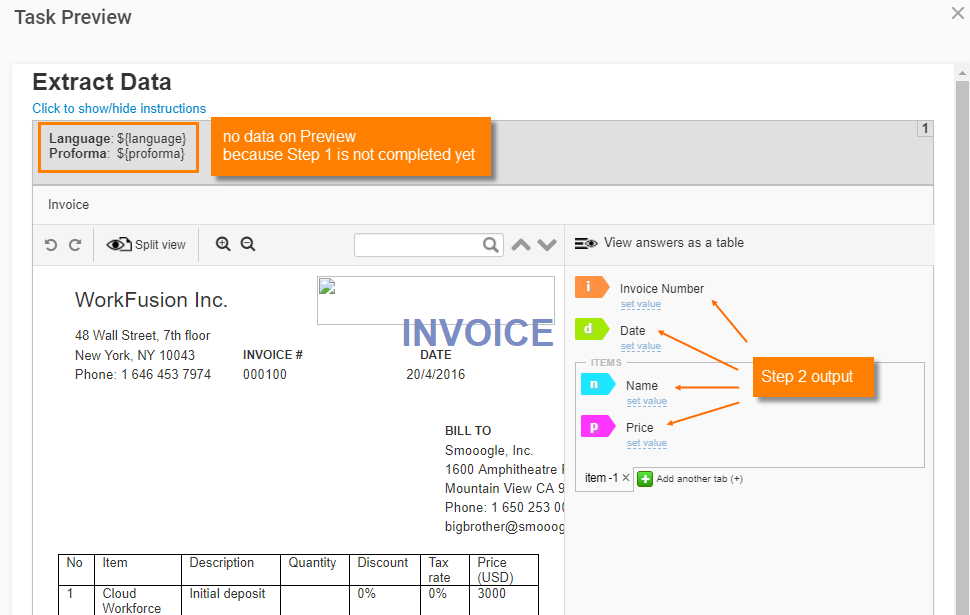Image resolution: width=970 pixels, height=615 pixels.
Task: Click the scrollbar up arrow
Action: pyautogui.click(x=962, y=73)
